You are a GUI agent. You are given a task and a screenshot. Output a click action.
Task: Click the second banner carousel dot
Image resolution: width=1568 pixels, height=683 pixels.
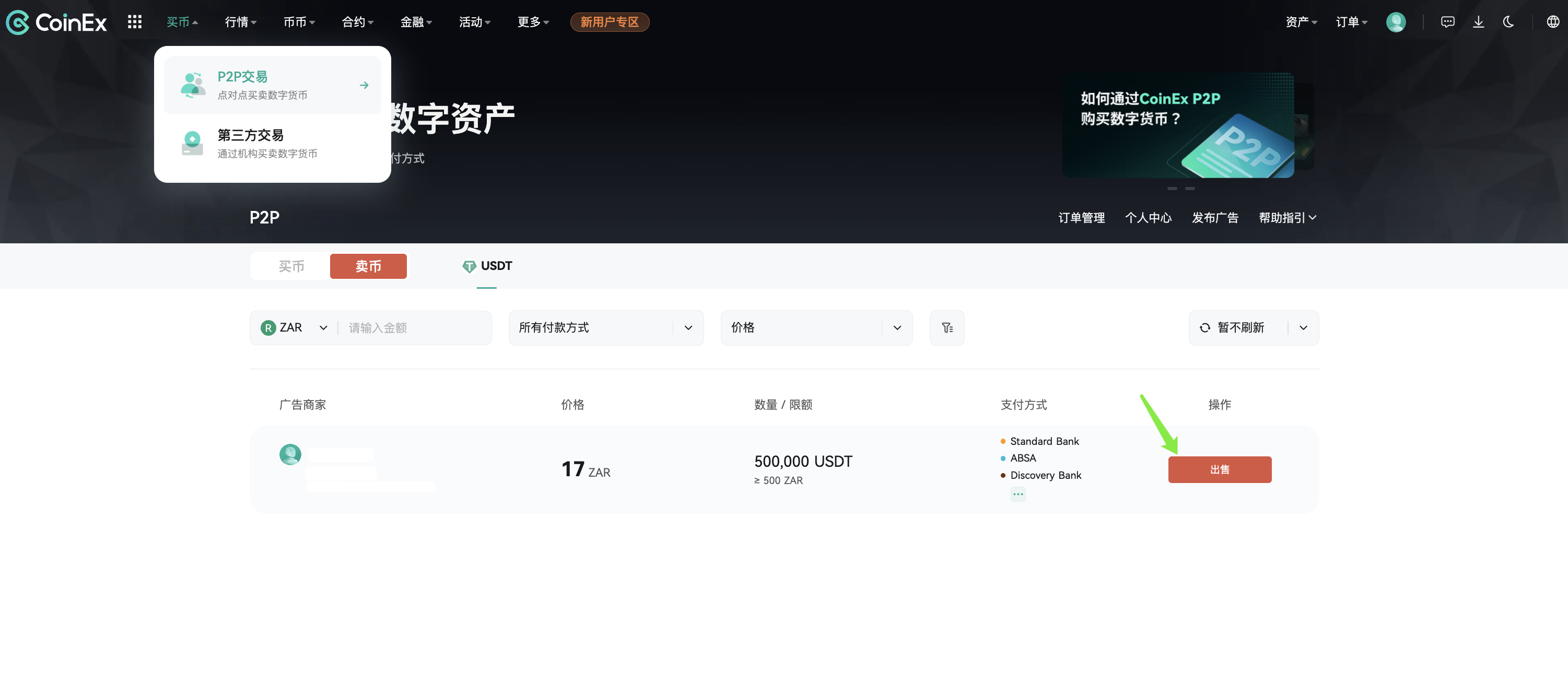pyautogui.click(x=1190, y=189)
